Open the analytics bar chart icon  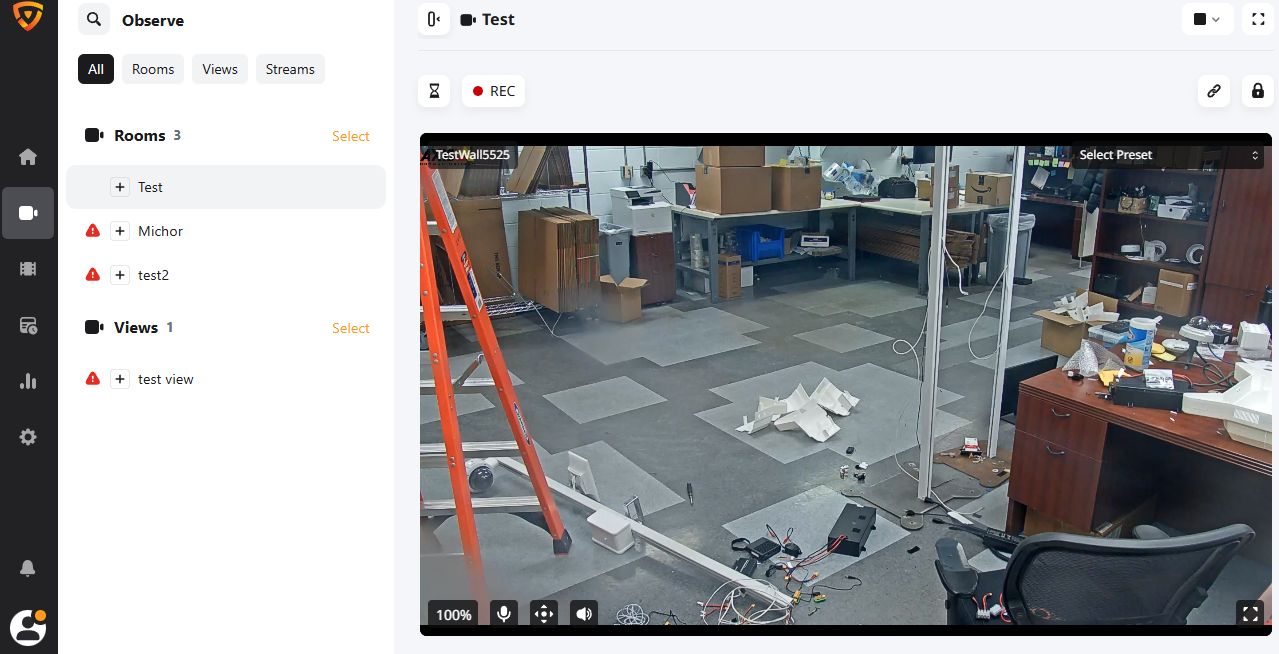click(28, 381)
